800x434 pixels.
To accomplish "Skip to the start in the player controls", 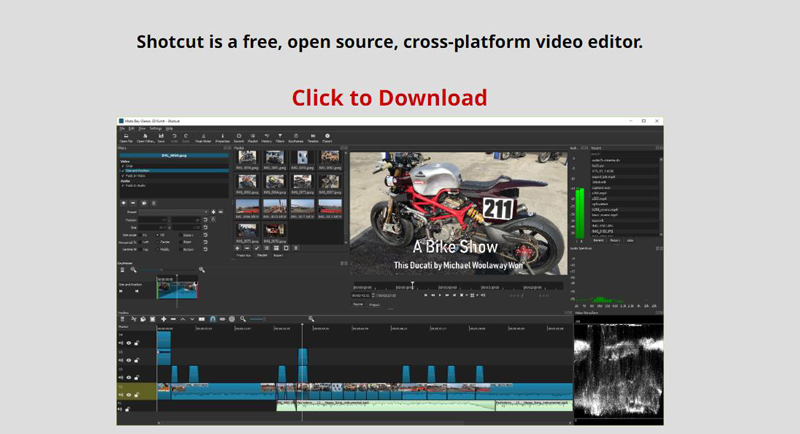I will [426, 295].
